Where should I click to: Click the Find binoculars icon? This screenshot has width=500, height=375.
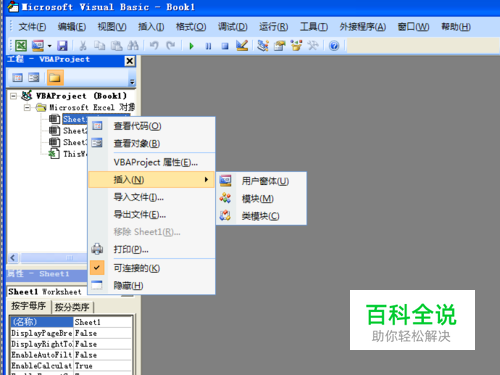click(133, 46)
